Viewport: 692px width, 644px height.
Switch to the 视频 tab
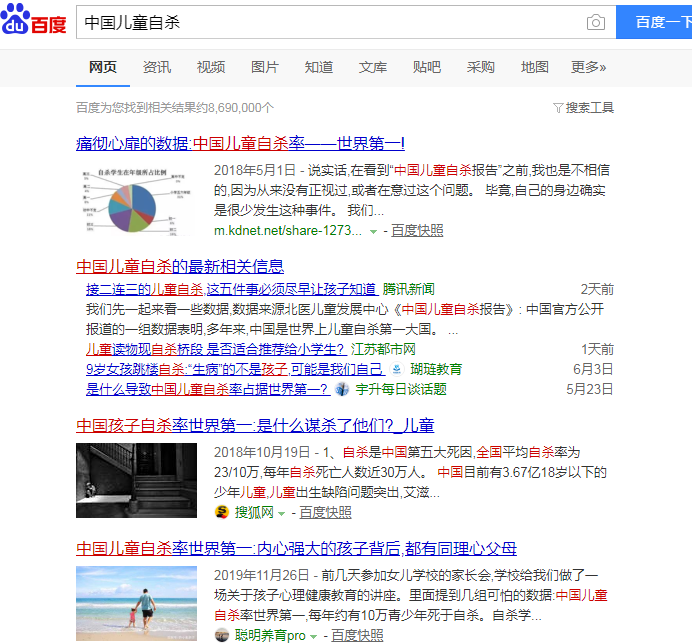coord(211,67)
